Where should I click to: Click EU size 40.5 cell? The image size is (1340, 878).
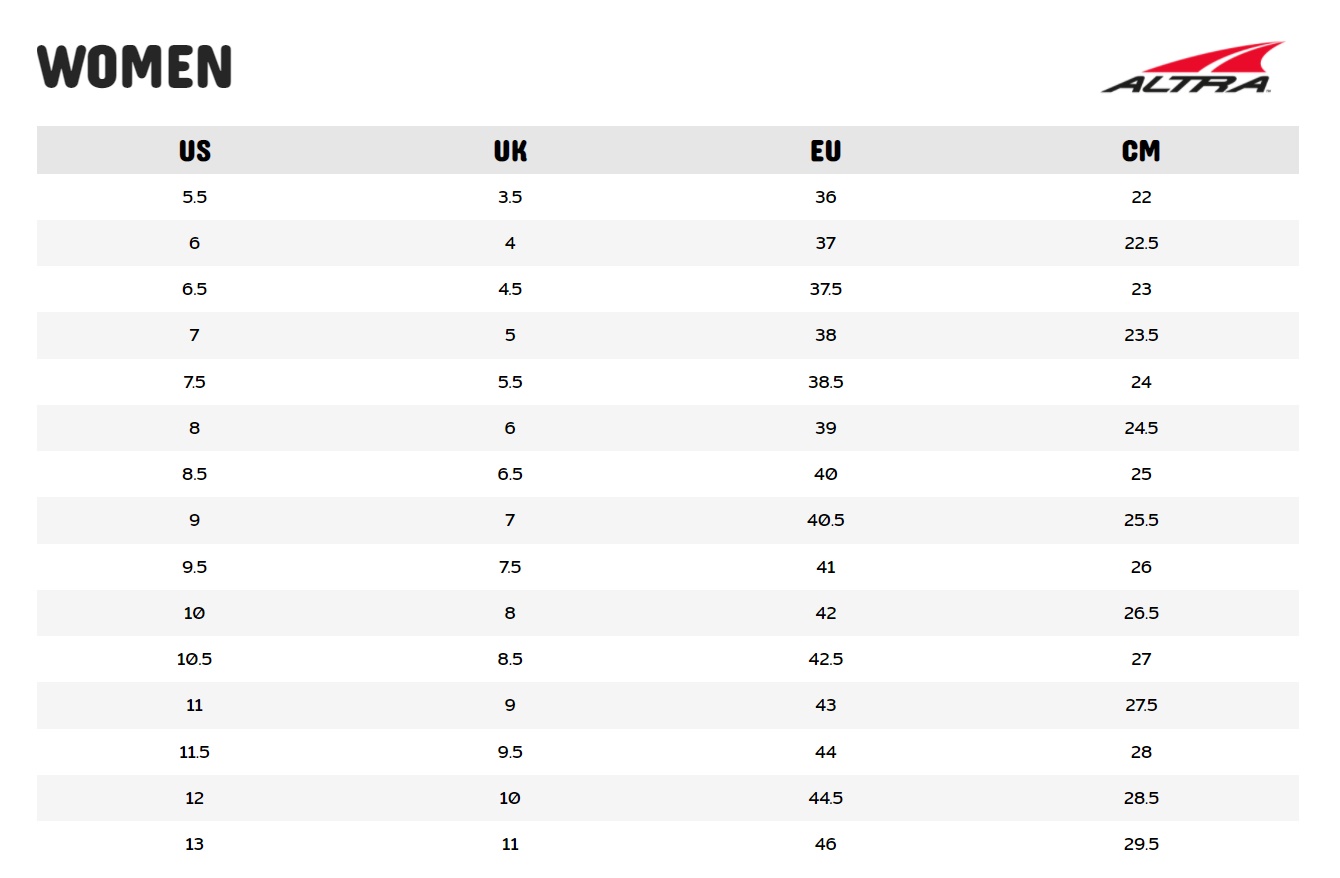(x=825, y=520)
